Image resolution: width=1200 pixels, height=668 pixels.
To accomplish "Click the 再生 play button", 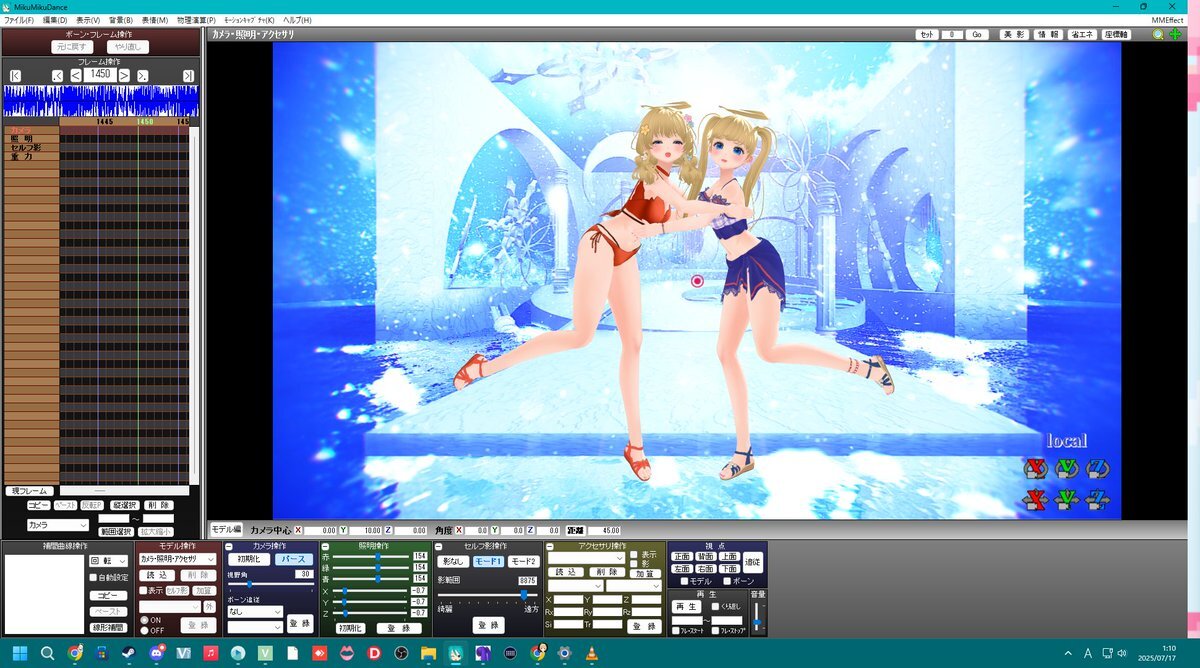I will pyautogui.click(x=686, y=606).
